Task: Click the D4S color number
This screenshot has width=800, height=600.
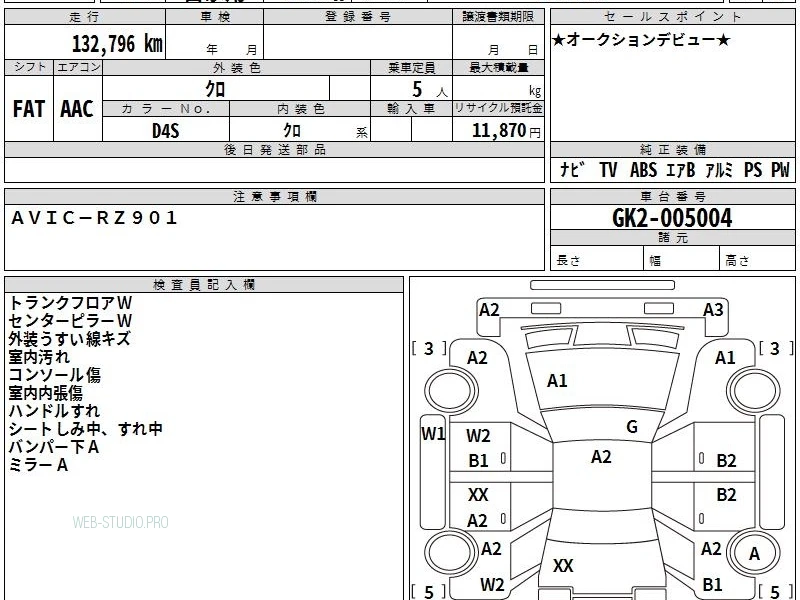Action: (166, 131)
